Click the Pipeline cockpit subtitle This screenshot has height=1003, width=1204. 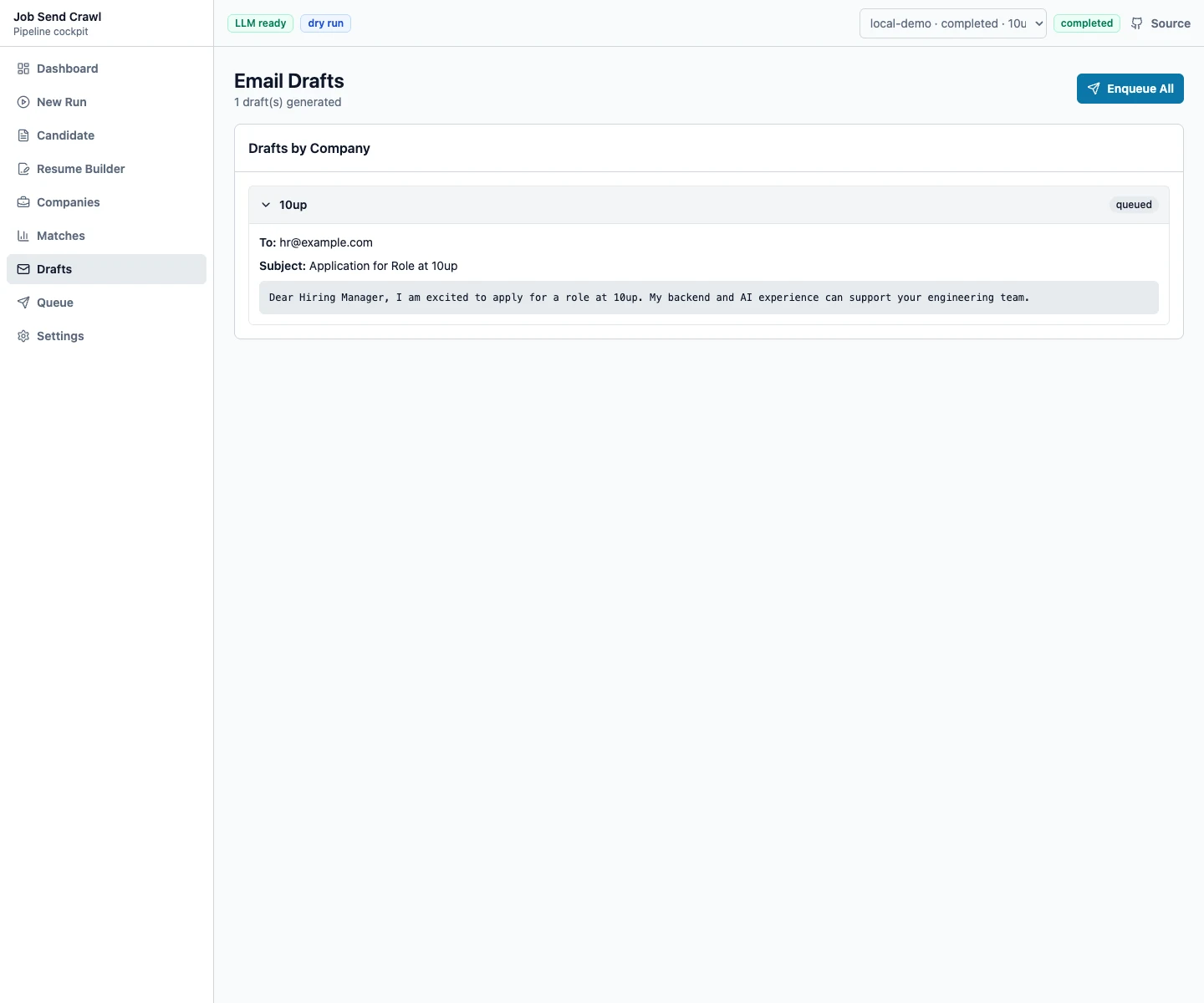pos(51,32)
